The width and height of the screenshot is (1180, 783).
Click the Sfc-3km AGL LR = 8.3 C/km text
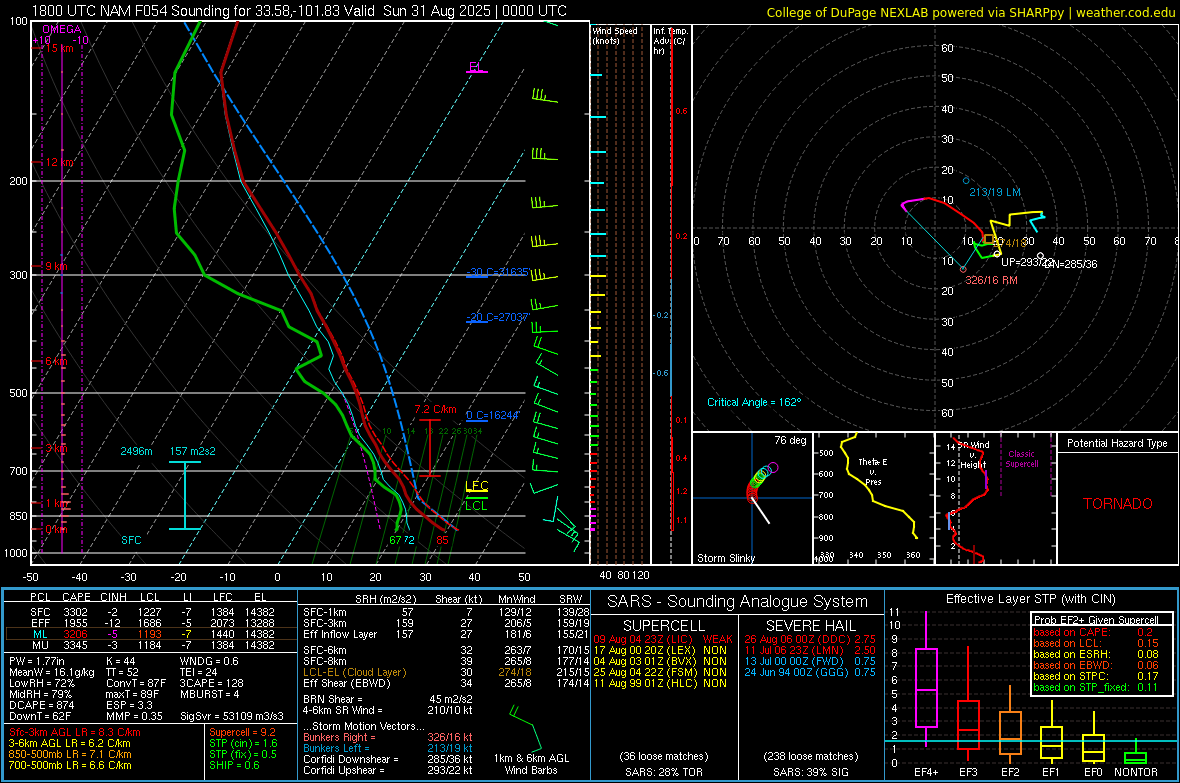[75, 732]
